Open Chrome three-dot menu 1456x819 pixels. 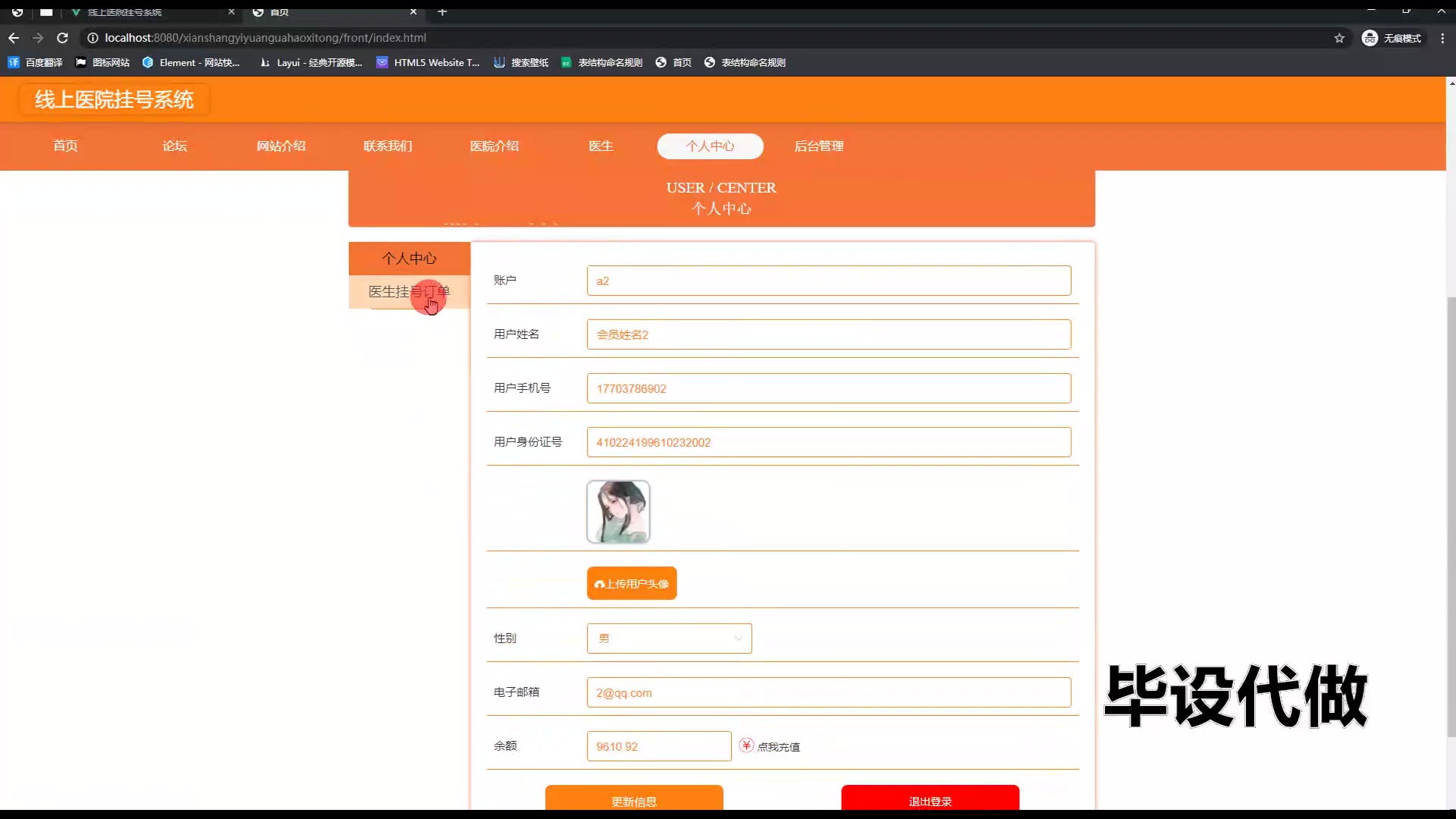pos(1442,38)
